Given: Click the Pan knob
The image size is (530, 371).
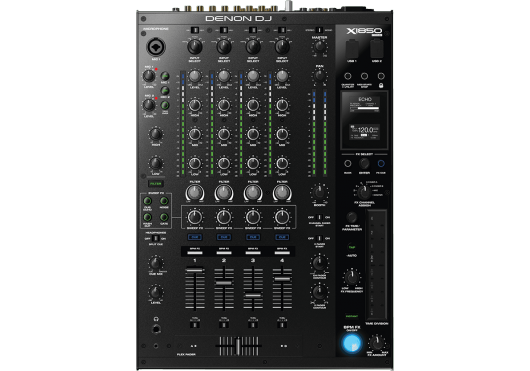Looking at the screenshot, I should pos(319,76).
